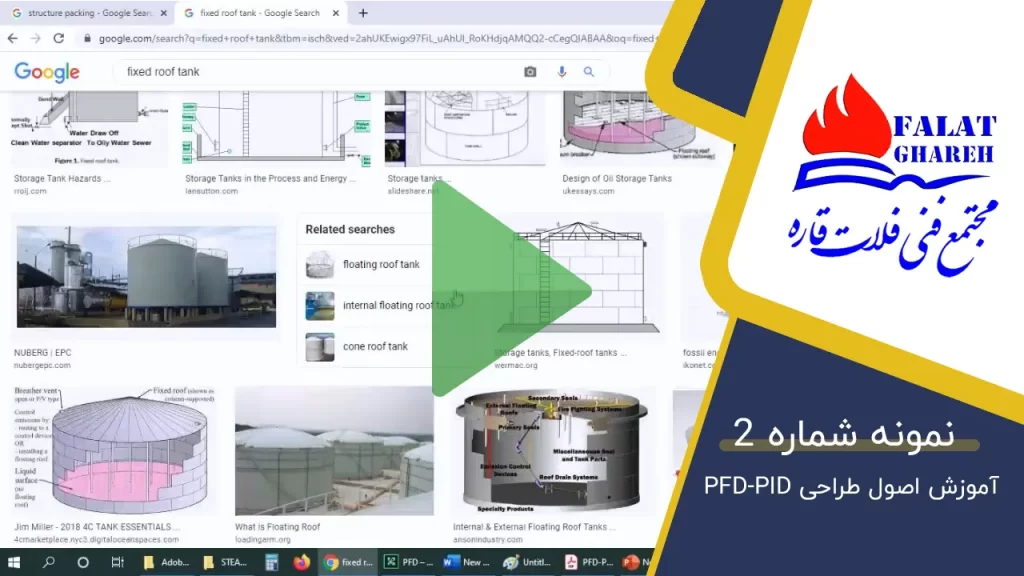Image resolution: width=1024 pixels, height=576 pixels.
Task: Open the Jim Miller 4C Tank Essentials diagram
Action: [x=114, y=450]
